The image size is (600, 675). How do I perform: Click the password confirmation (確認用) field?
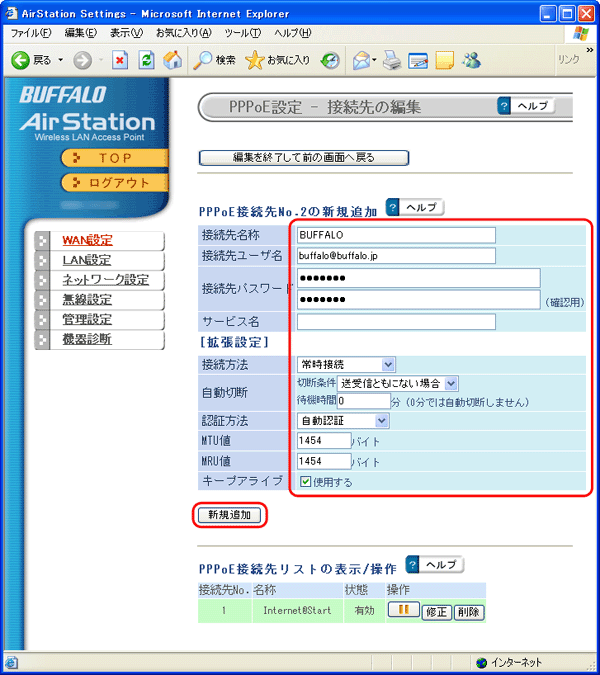[x=418, y=300]
